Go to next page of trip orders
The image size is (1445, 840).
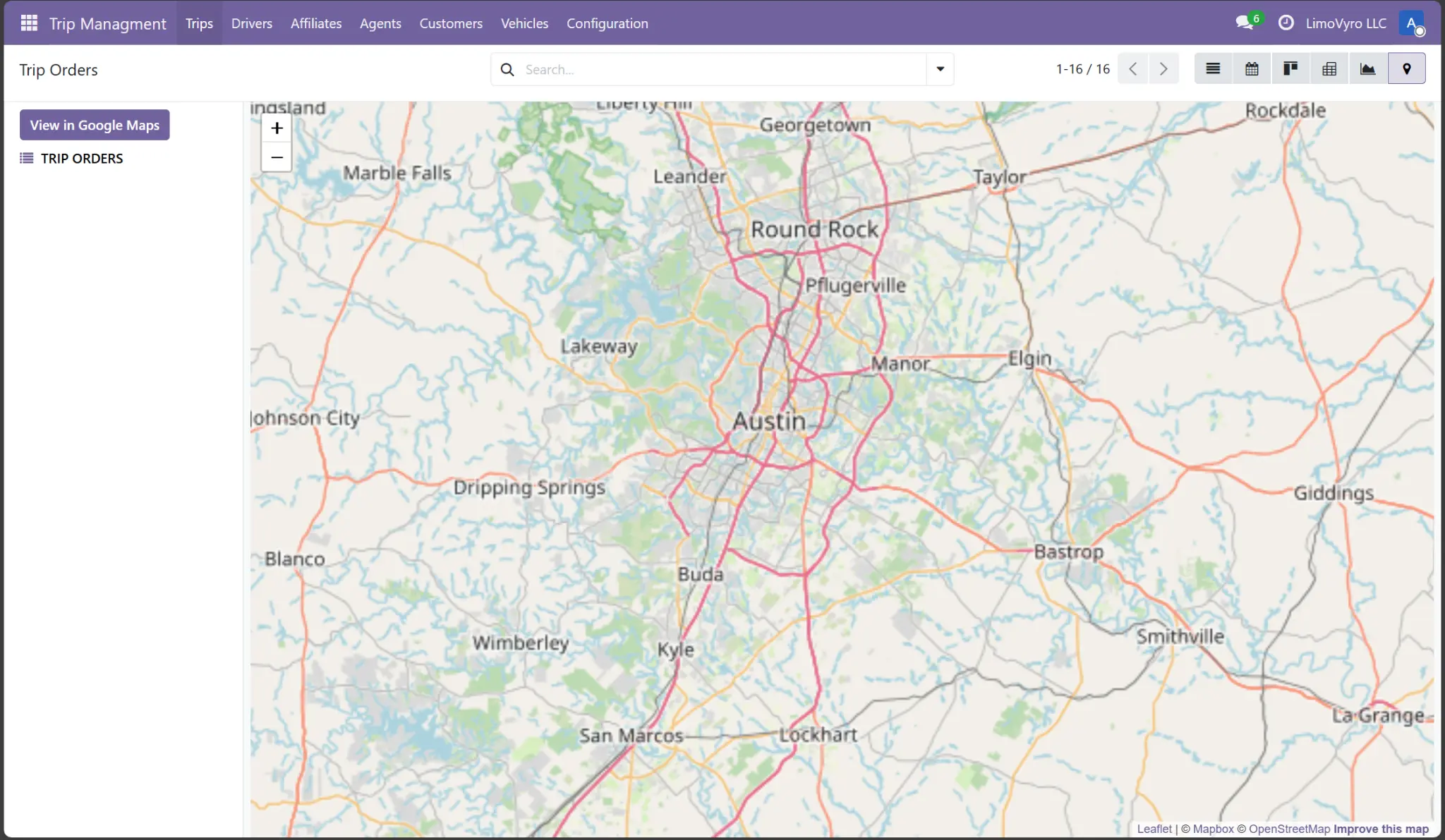tap(1163, 68)
